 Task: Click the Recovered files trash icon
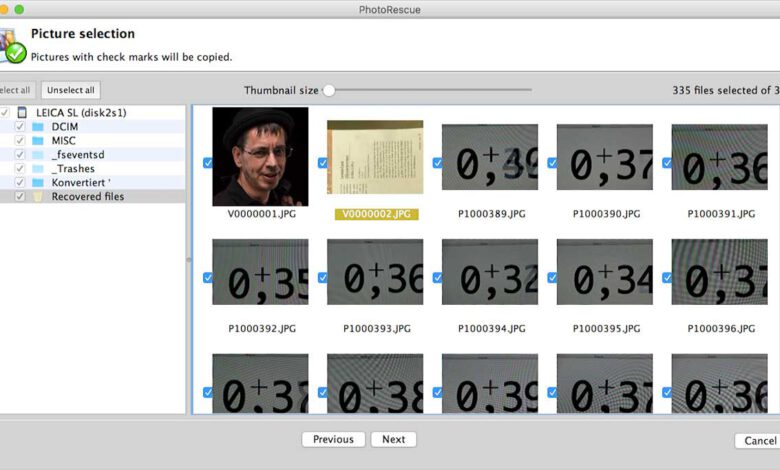(x=38, y=197)
